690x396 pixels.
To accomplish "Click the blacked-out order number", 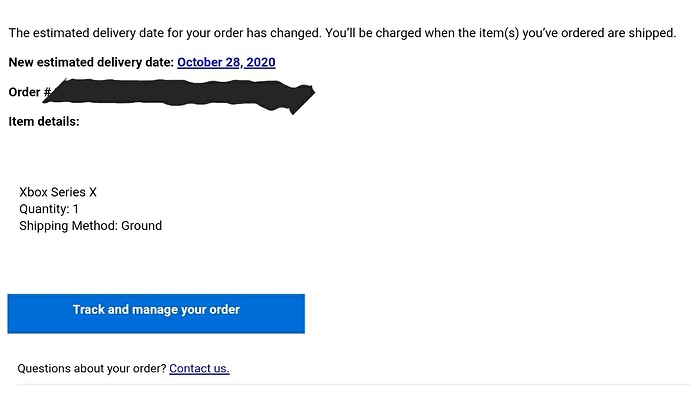I will coord(180,95).
